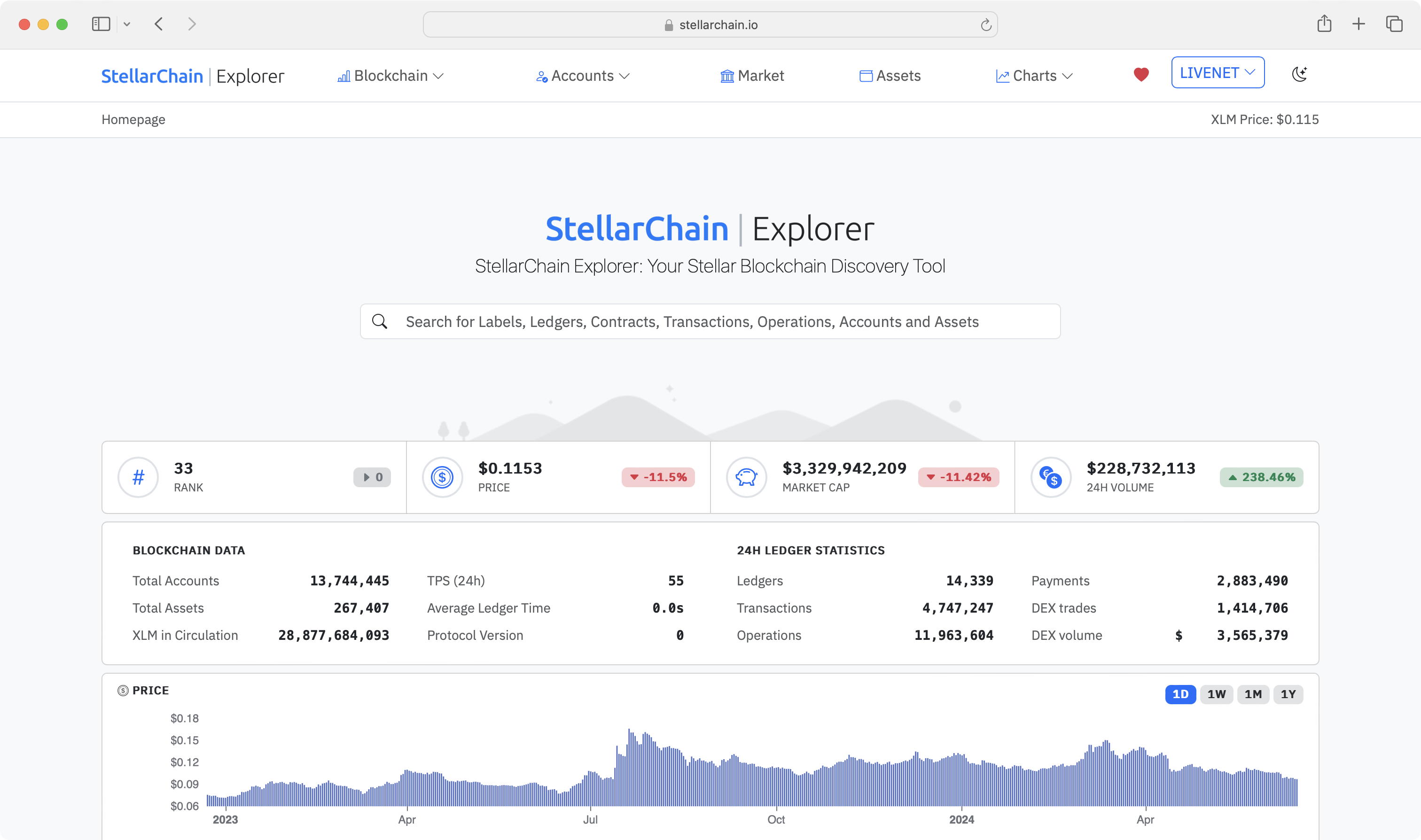Click the Safari share icon
The height and width of the screenshot is (840, 1421).
(1324, 24)
